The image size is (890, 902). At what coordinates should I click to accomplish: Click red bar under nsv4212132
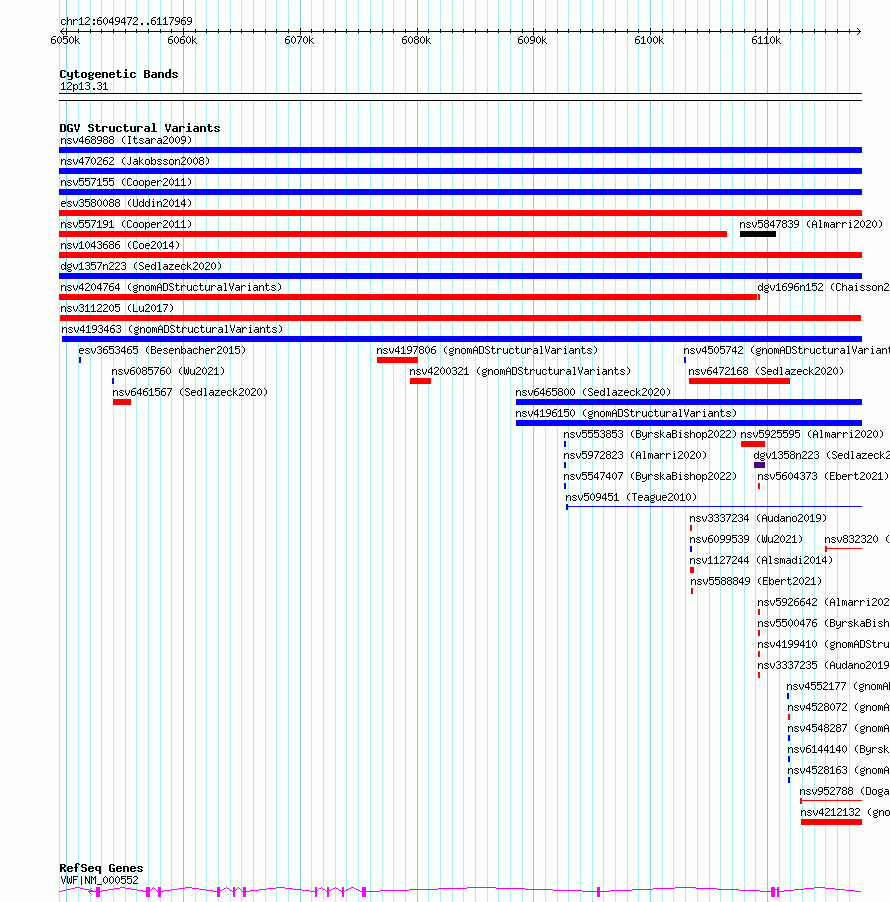pos(831,822)
